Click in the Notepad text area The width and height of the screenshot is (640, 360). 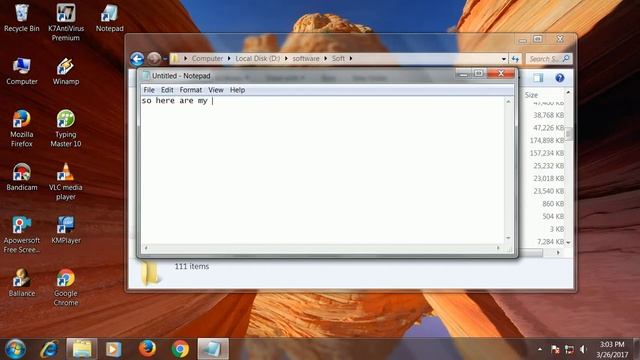click(x=322, y=171)
